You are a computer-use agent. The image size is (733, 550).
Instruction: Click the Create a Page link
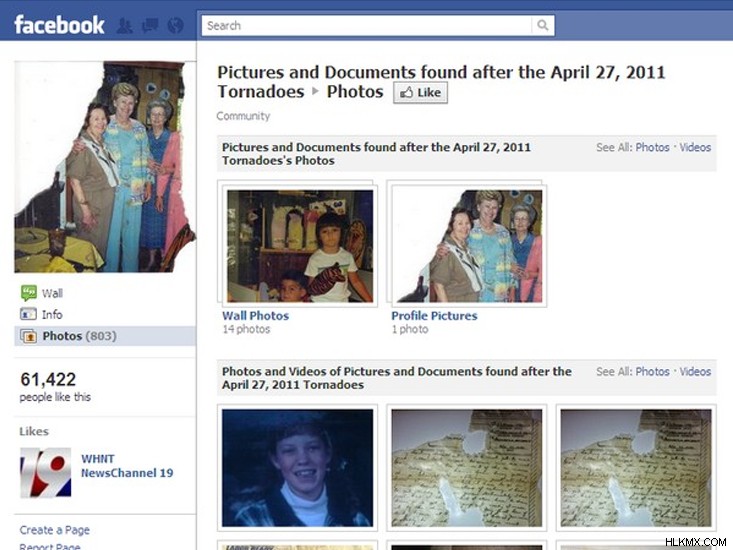[x=54, y=530]
